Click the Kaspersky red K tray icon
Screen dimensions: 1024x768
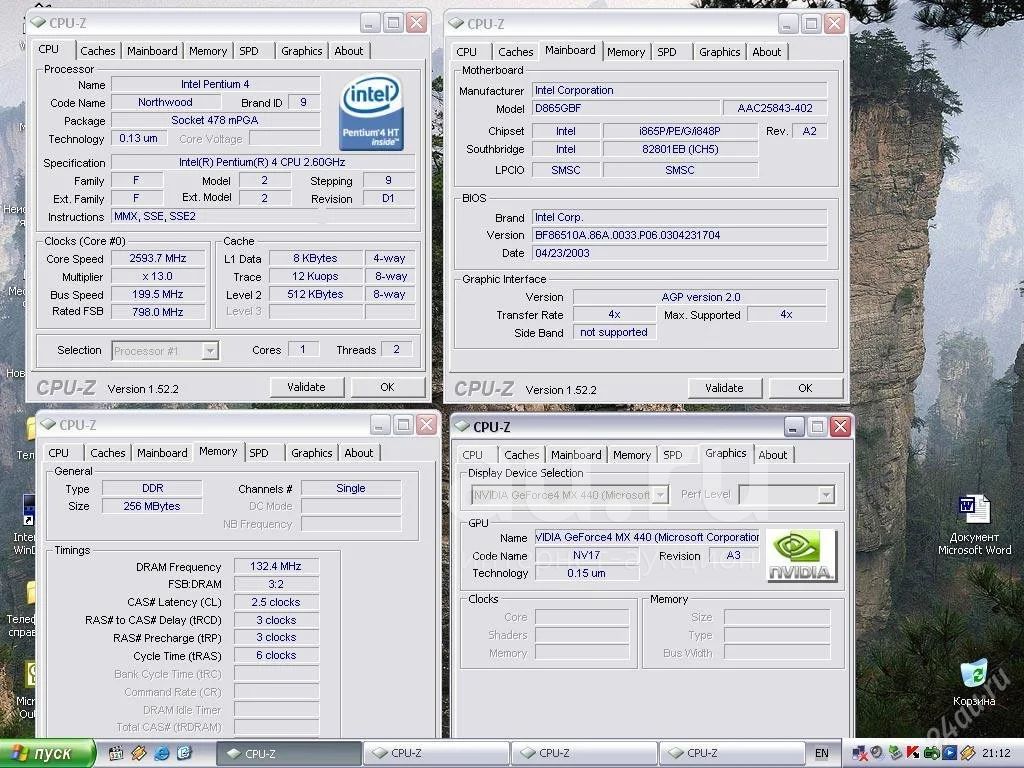point(913,753)
